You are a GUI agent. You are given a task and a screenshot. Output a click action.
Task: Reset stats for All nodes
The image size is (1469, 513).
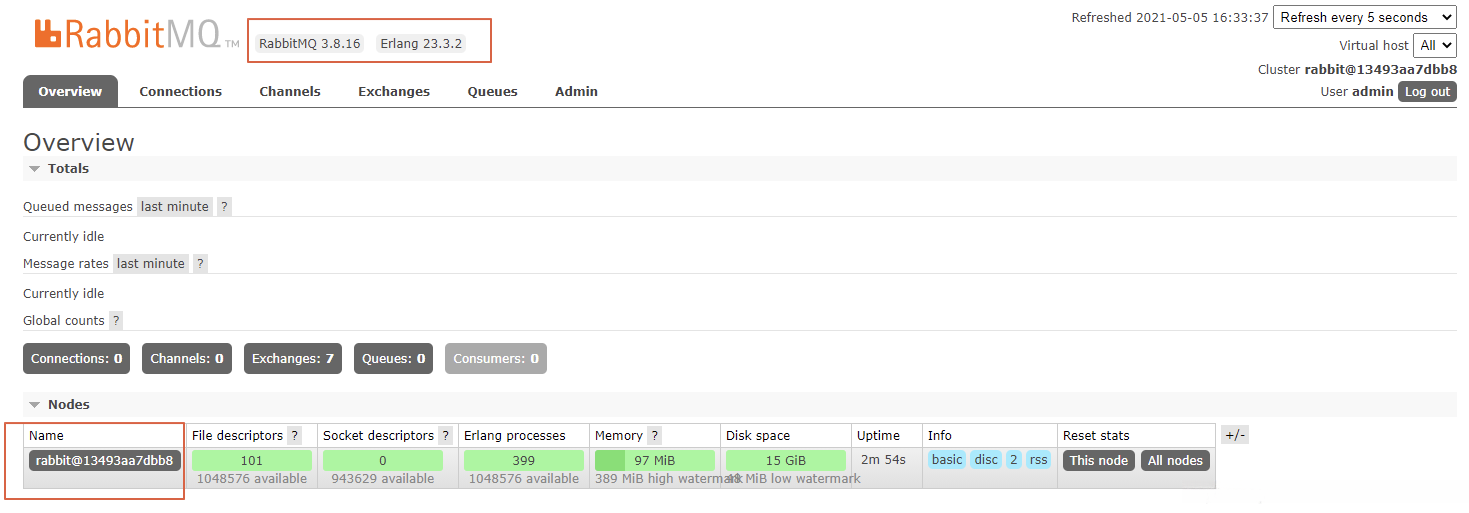(1175, 461)
